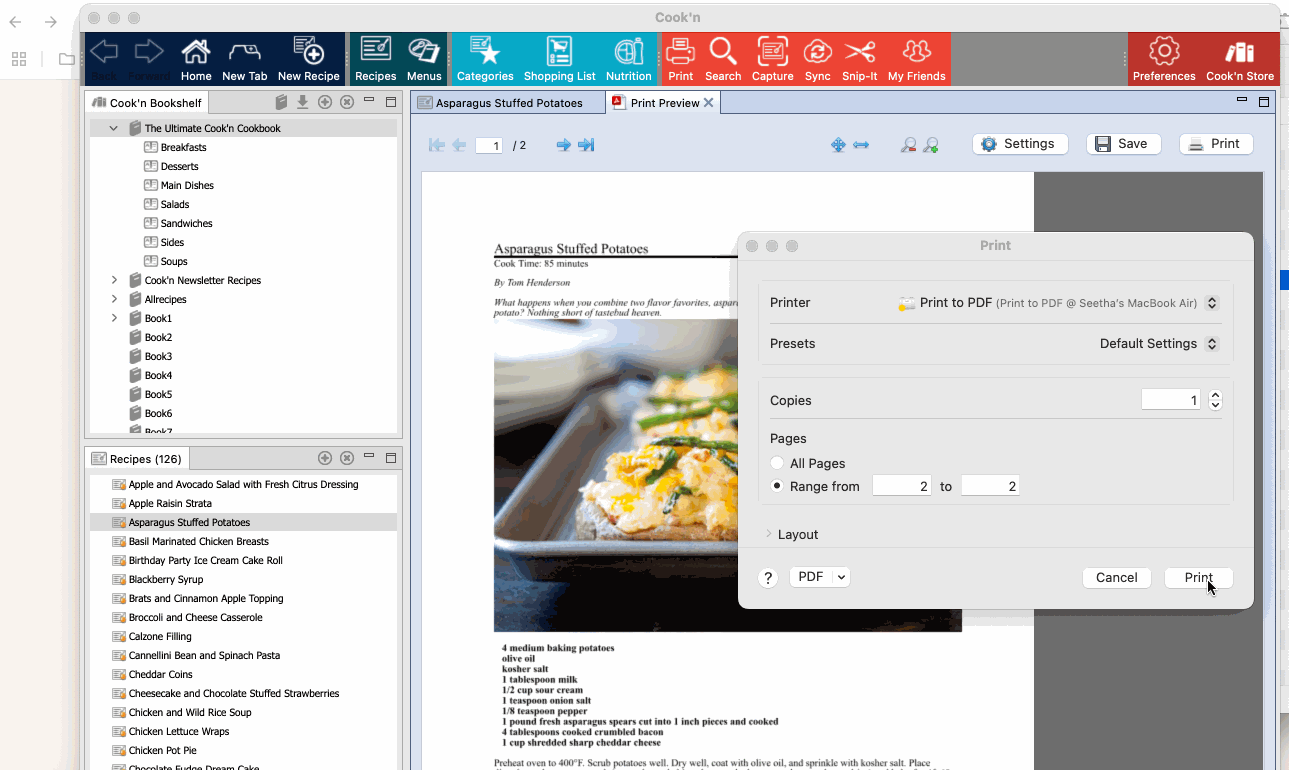
Task: Click the download icon in Cook'n Bookshelf
Action: click(303, 102)
